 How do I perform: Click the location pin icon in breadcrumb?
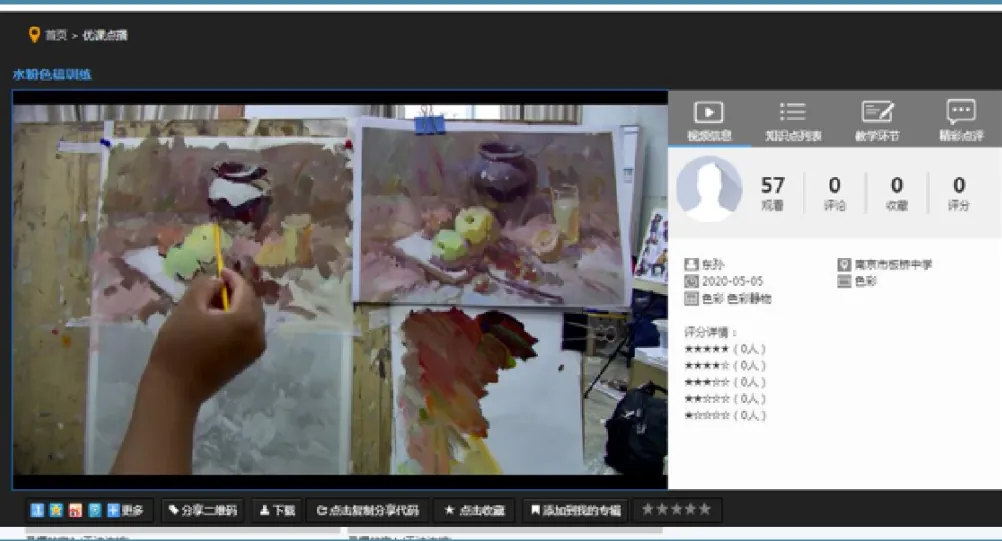coord(35,34)
